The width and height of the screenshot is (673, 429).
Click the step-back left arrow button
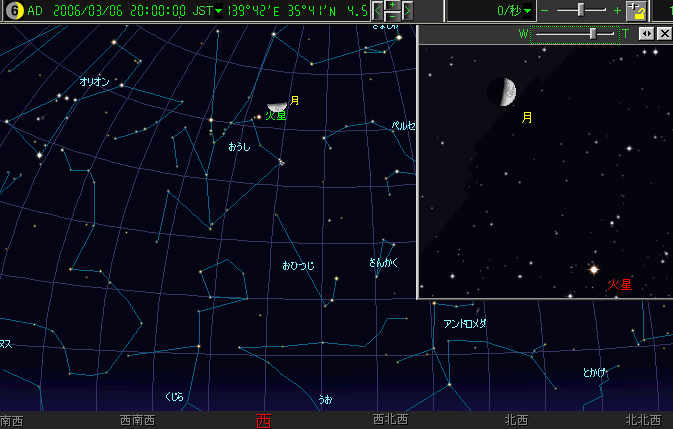click(x=378, y=11)
